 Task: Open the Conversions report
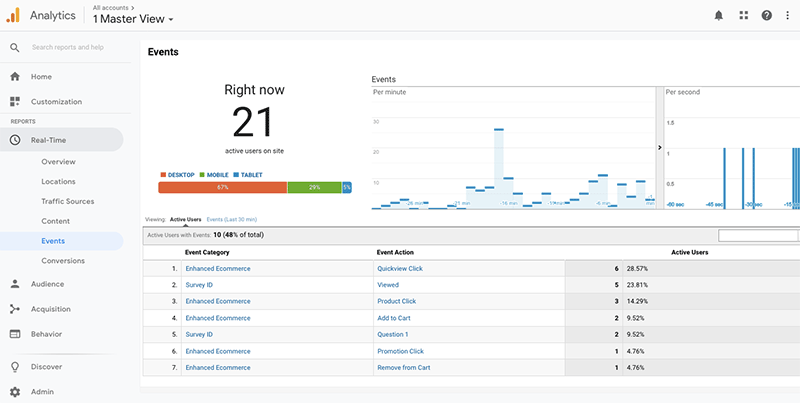tap(63, 261)
